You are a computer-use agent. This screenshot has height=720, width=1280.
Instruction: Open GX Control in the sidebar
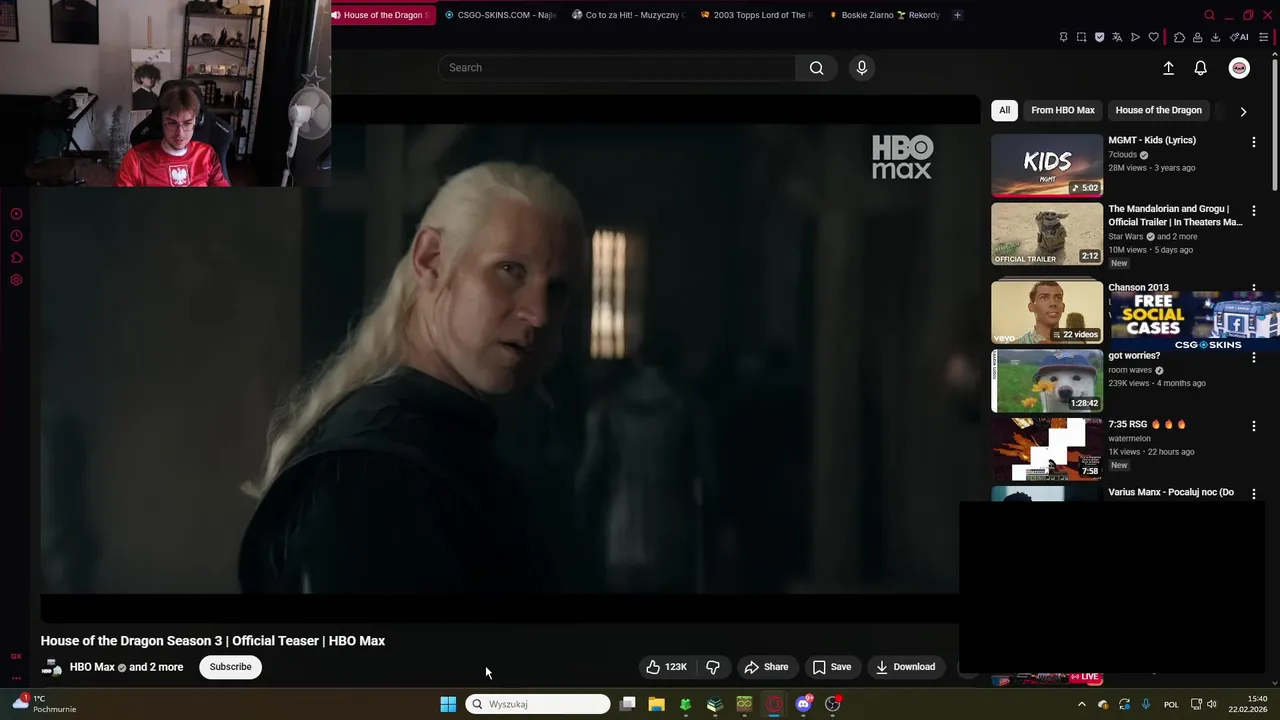16,656
